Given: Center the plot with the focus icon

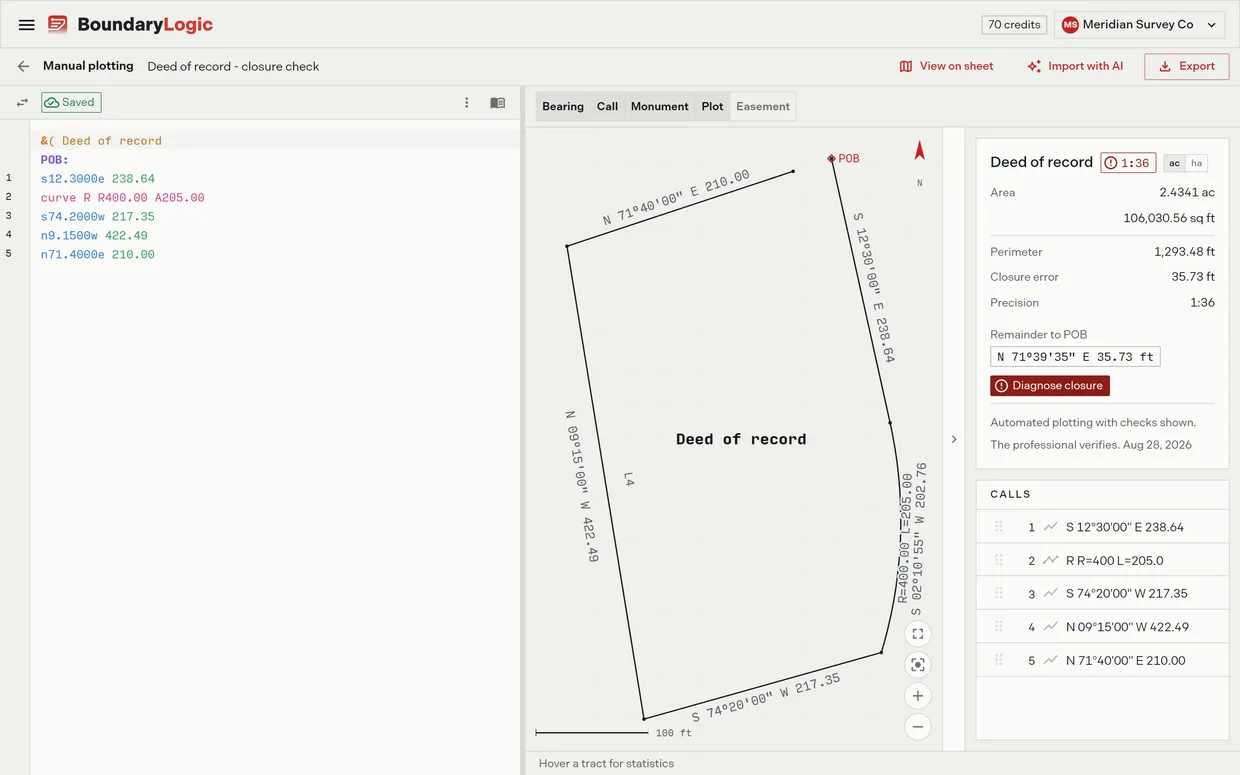Looking at the screenshot, I should [x=918, y=665].
